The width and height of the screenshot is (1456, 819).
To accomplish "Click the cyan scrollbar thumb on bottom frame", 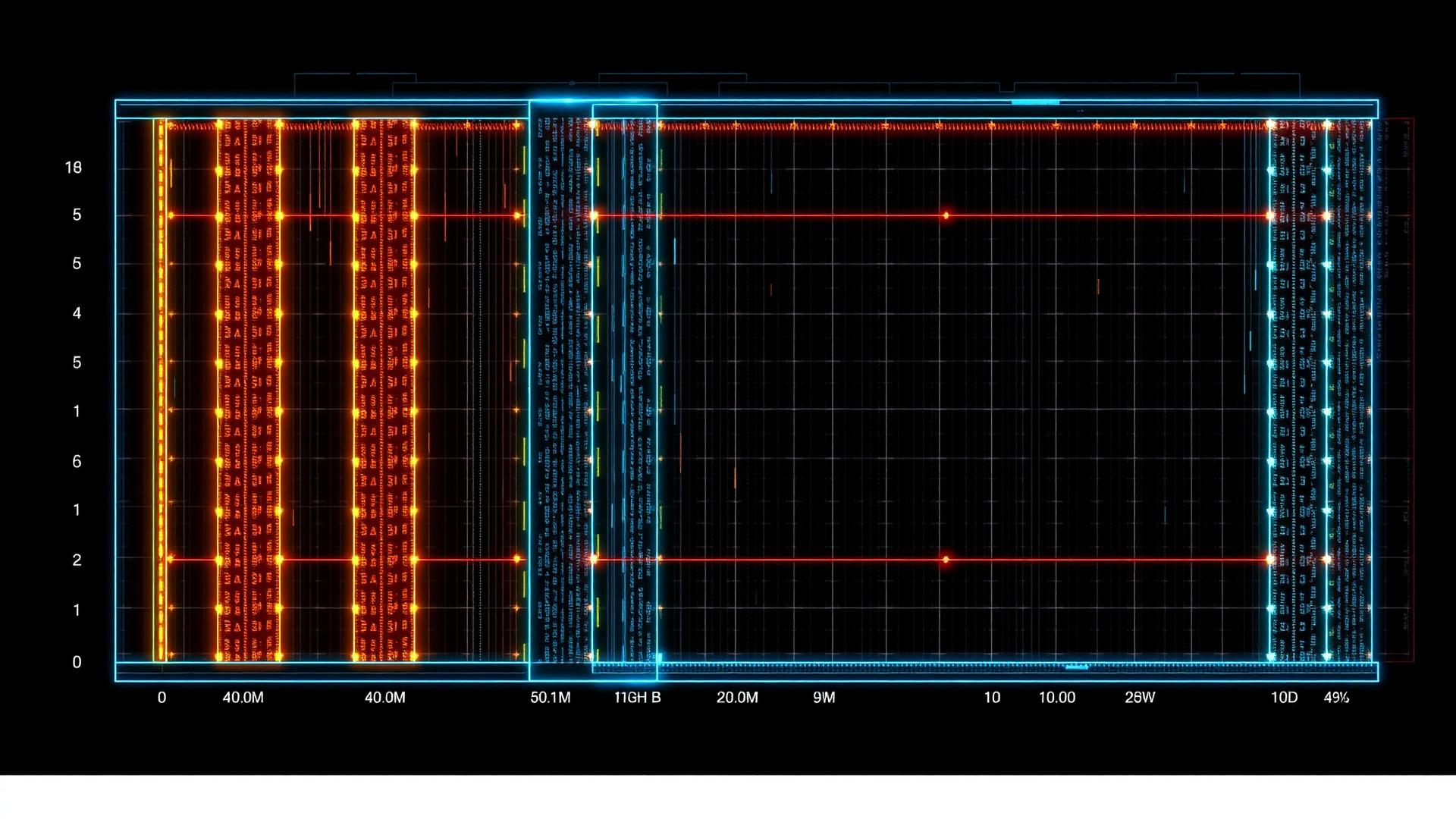I will click(1077, 667).
